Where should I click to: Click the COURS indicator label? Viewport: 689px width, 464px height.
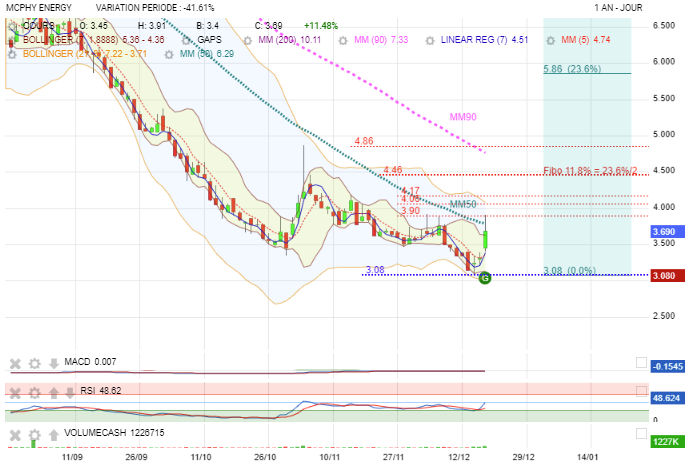pyautogui.click(x=39, y=25)
